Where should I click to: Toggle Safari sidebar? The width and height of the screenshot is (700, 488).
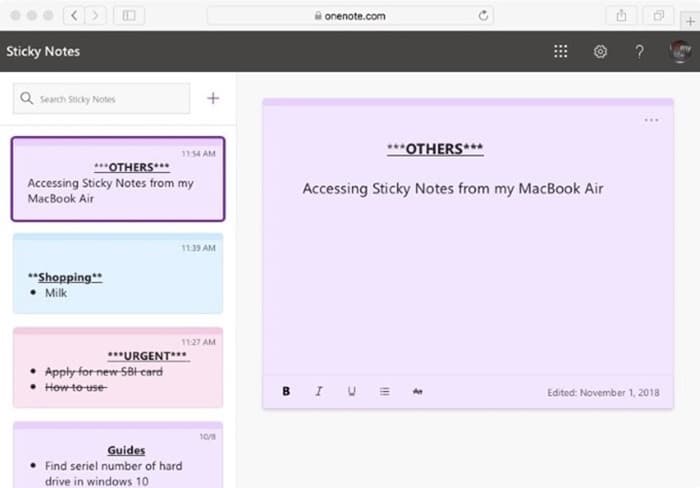click(x=129, y=16)
